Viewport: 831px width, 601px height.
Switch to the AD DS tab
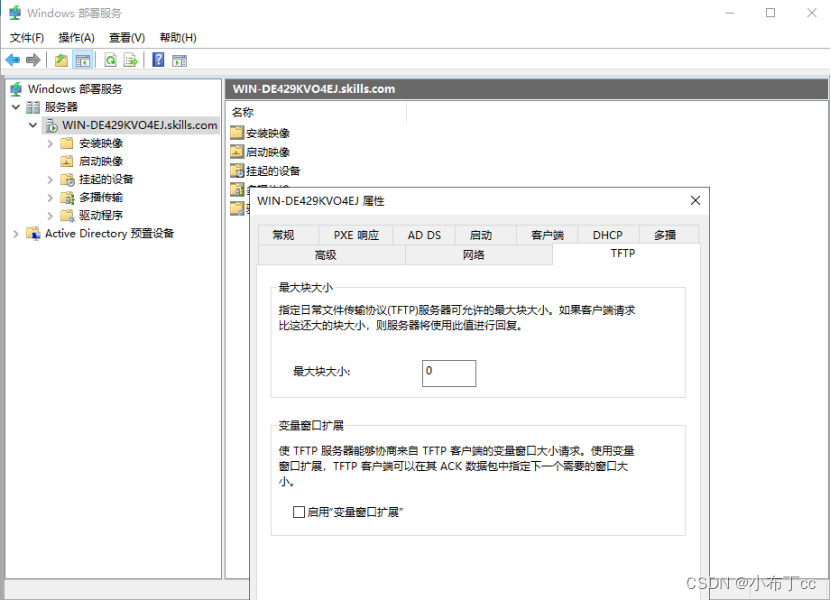pyautogui.click(x=425, y=235)
